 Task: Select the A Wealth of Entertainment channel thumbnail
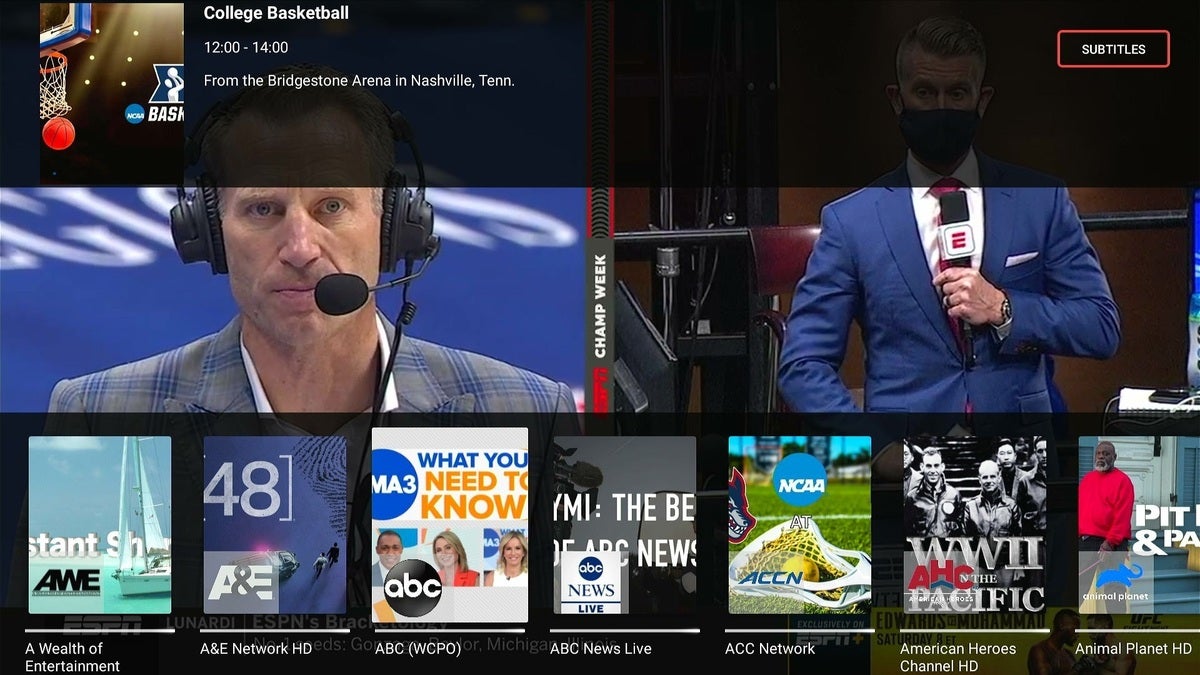click(100, 525)
